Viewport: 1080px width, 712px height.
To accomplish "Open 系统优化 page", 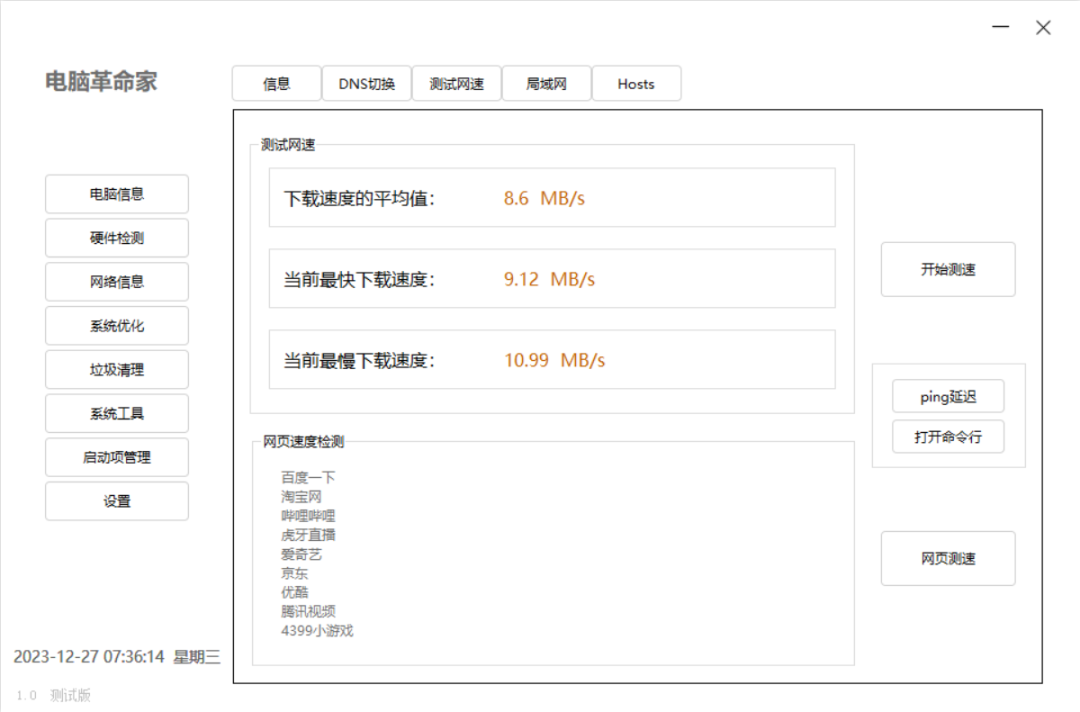I will coord(117,326).
